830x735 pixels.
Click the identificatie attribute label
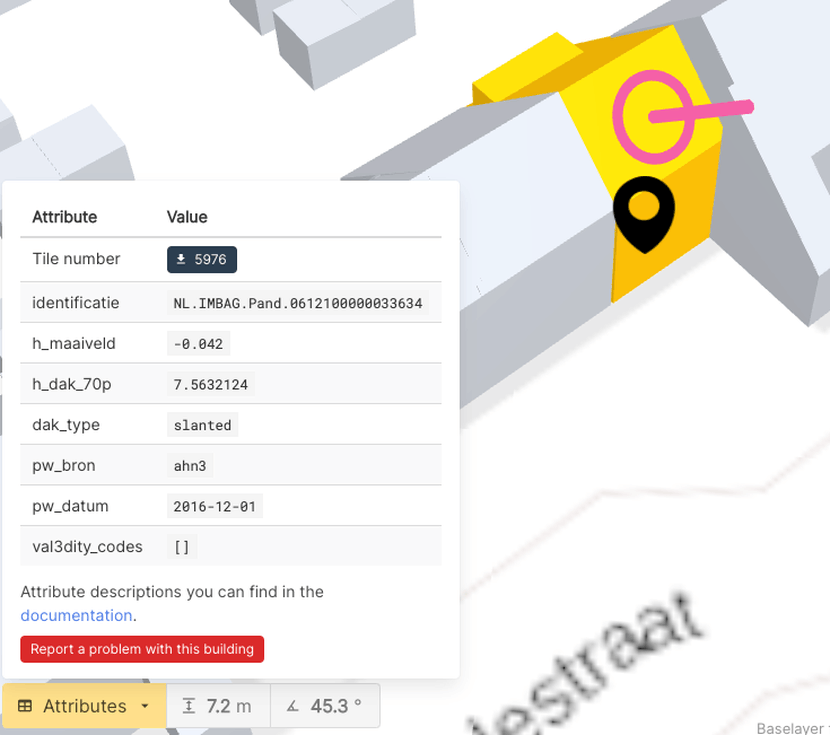pos(76,303)
